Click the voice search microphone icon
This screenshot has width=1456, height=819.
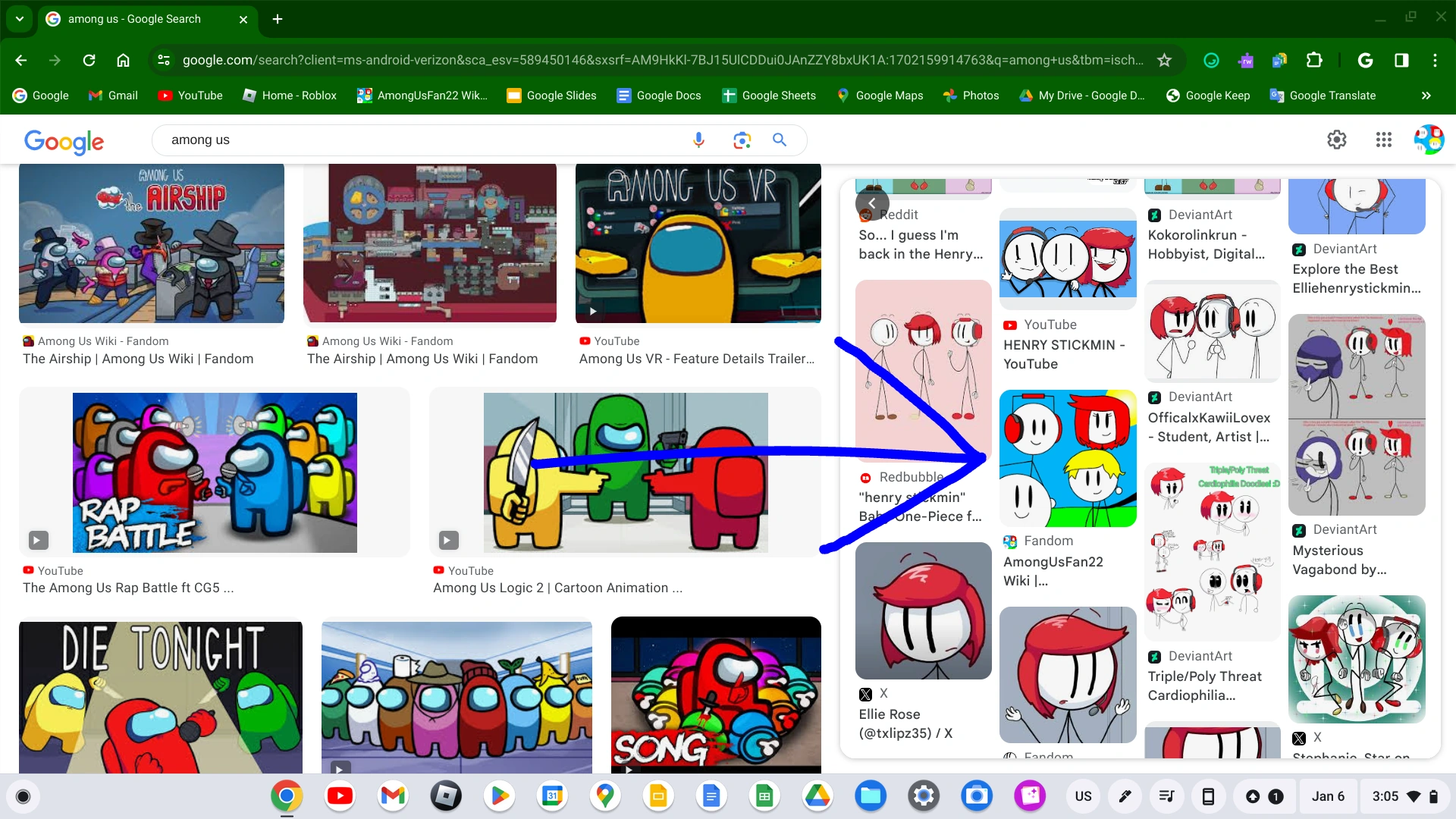click(x=698, y=140)
